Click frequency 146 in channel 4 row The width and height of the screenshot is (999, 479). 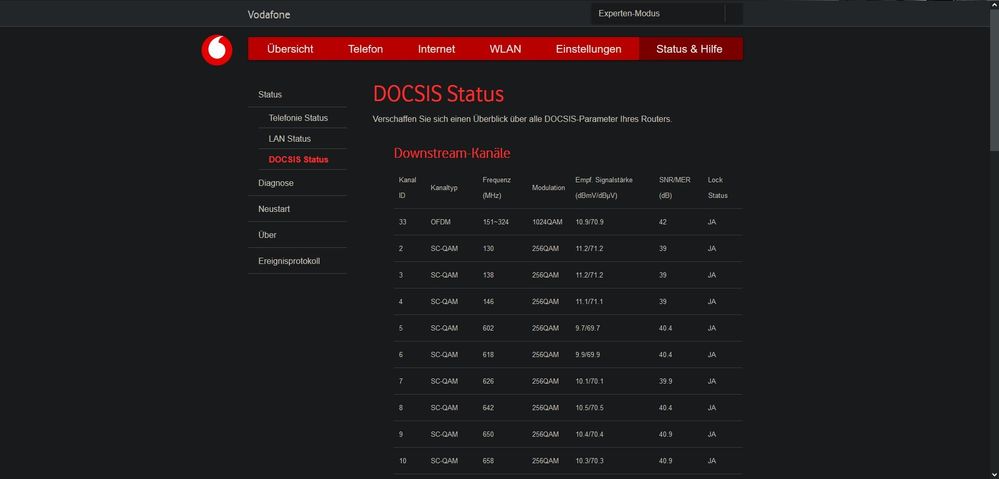tap(489, 302)
